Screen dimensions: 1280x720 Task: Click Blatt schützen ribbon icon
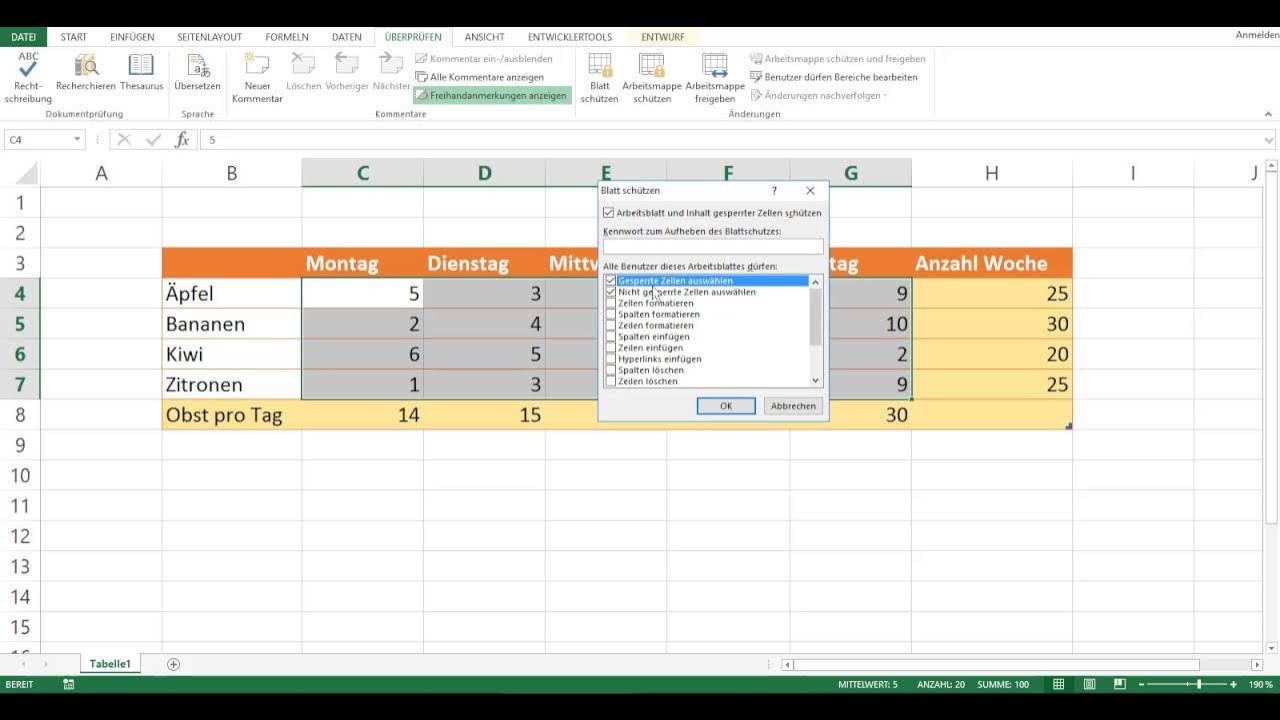point(599,78)
